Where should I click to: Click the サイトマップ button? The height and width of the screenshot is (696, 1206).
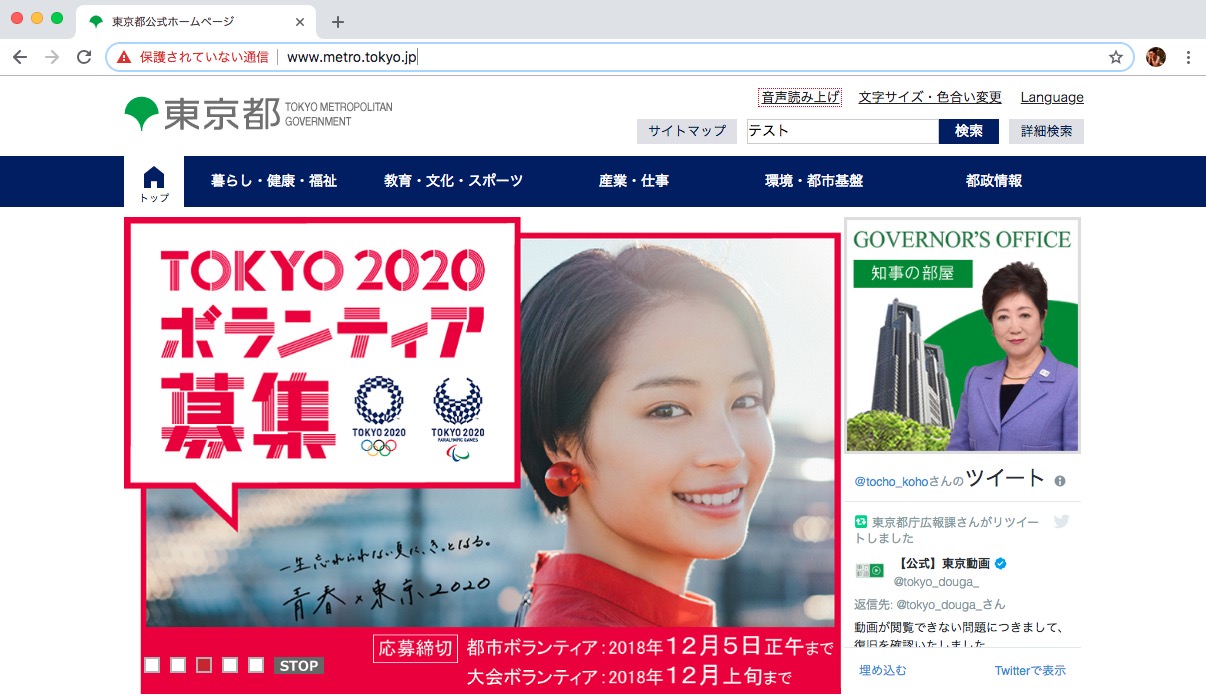coord(687,131)
